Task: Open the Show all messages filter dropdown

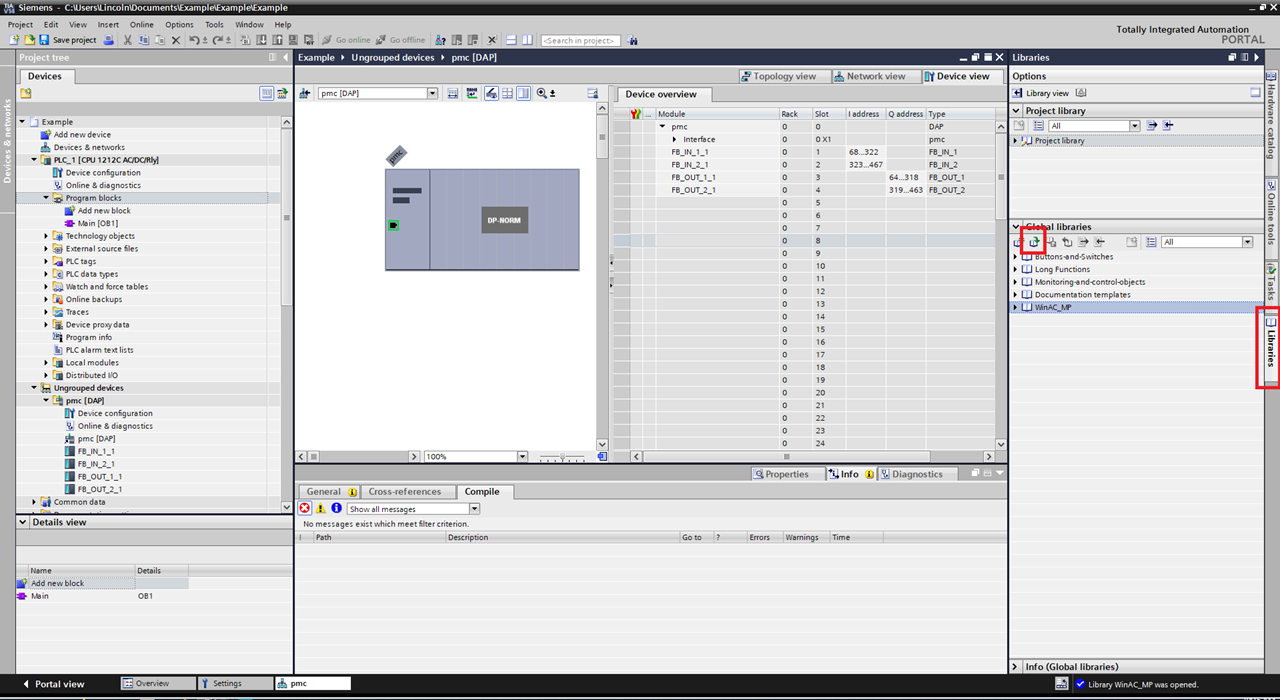Action: 475,508
